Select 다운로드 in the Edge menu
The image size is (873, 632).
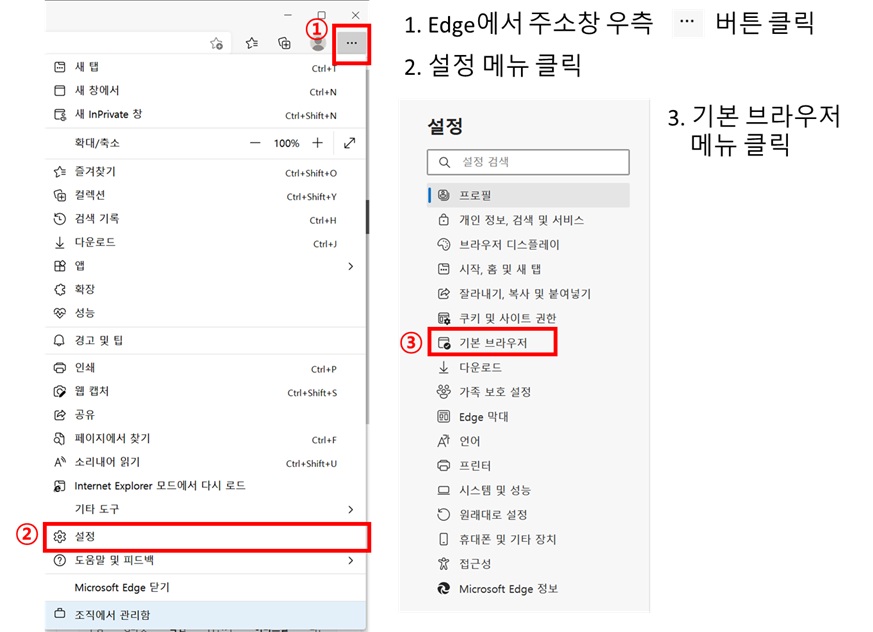pyautogui.click(x=205, y=243)
